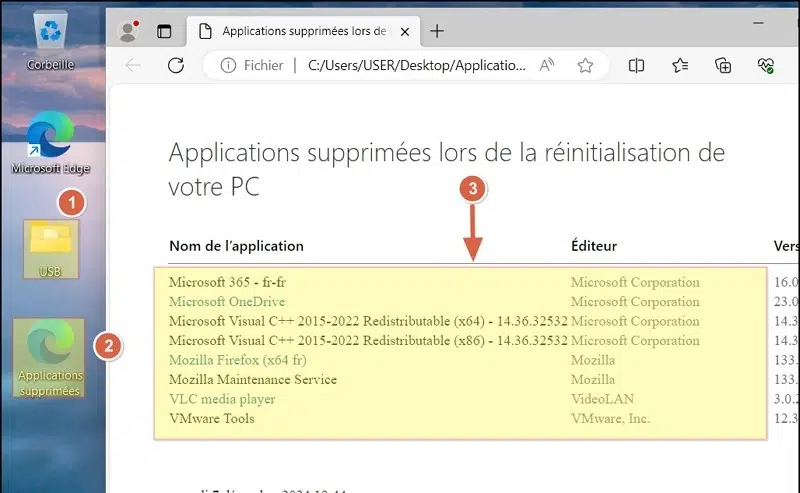This screenshot has height=493, width=800.
Task: Go back with the arrow button
Action: [x=133, y=65]
